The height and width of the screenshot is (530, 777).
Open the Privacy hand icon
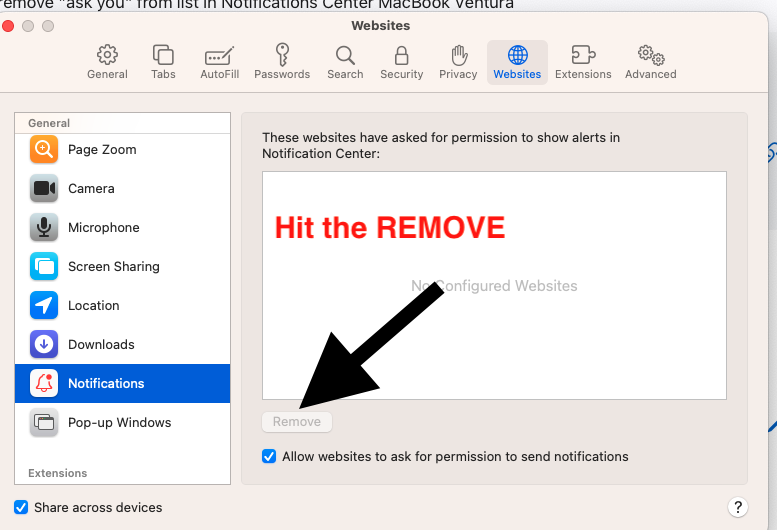click(x=459, y=55)
